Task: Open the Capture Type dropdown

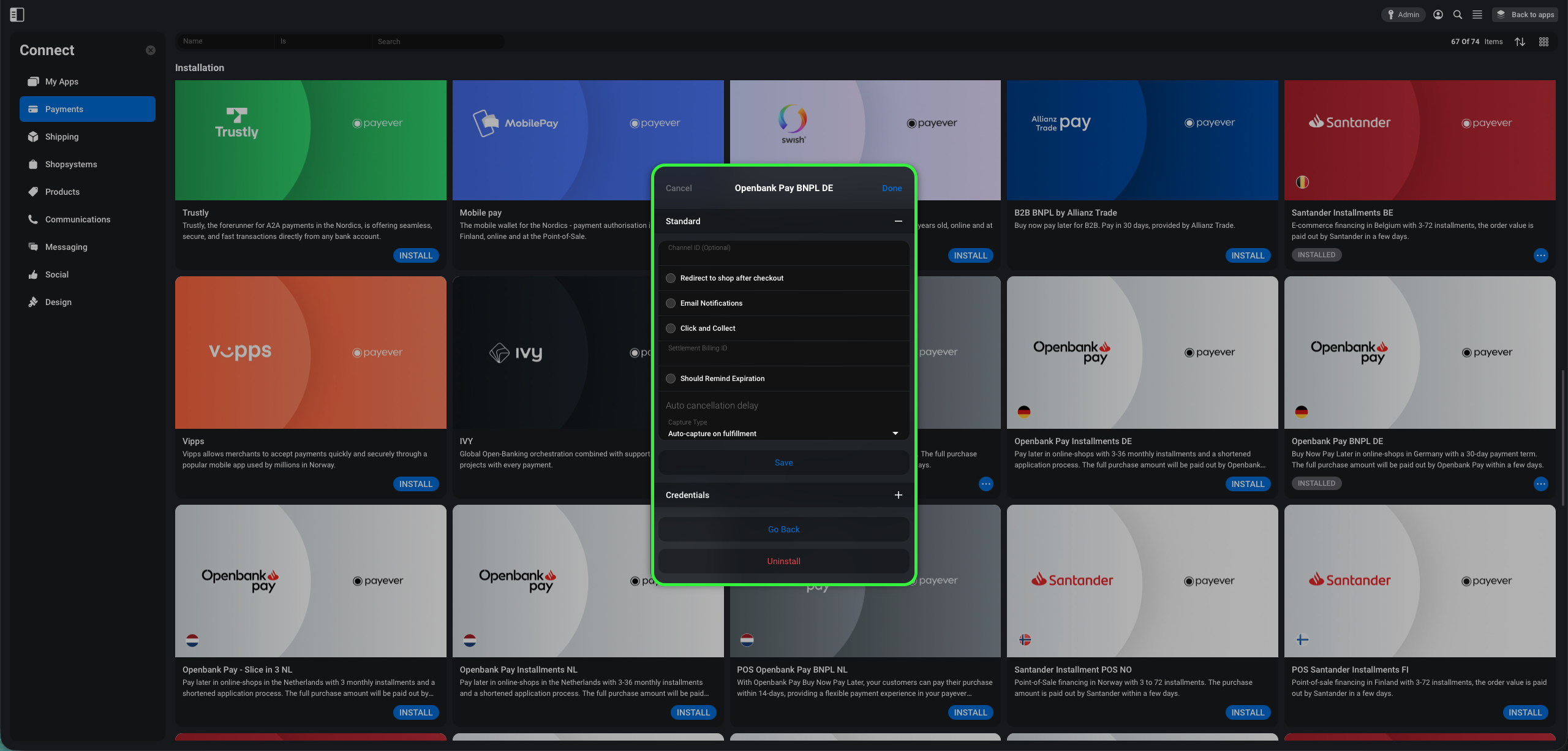Action: tap(784, 428)
